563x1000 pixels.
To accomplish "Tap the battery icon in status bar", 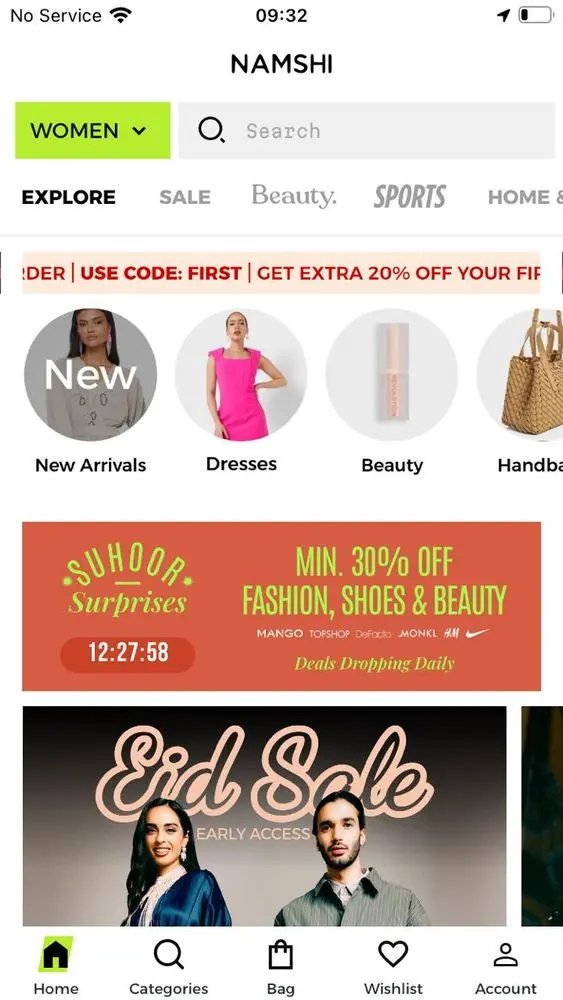I will click(x=535, y=15).
